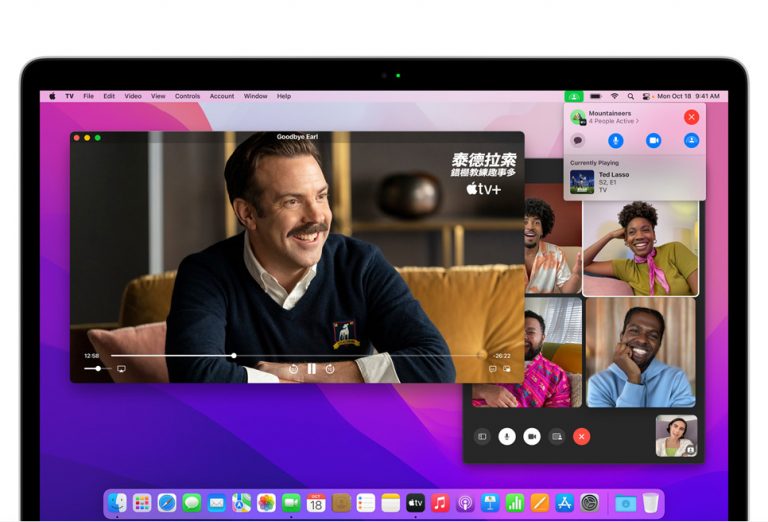Screen dimensions: 768x522
Task: Pause the Ted Lasso video playback
Action: pyautogui.click(x=311, y=369)
